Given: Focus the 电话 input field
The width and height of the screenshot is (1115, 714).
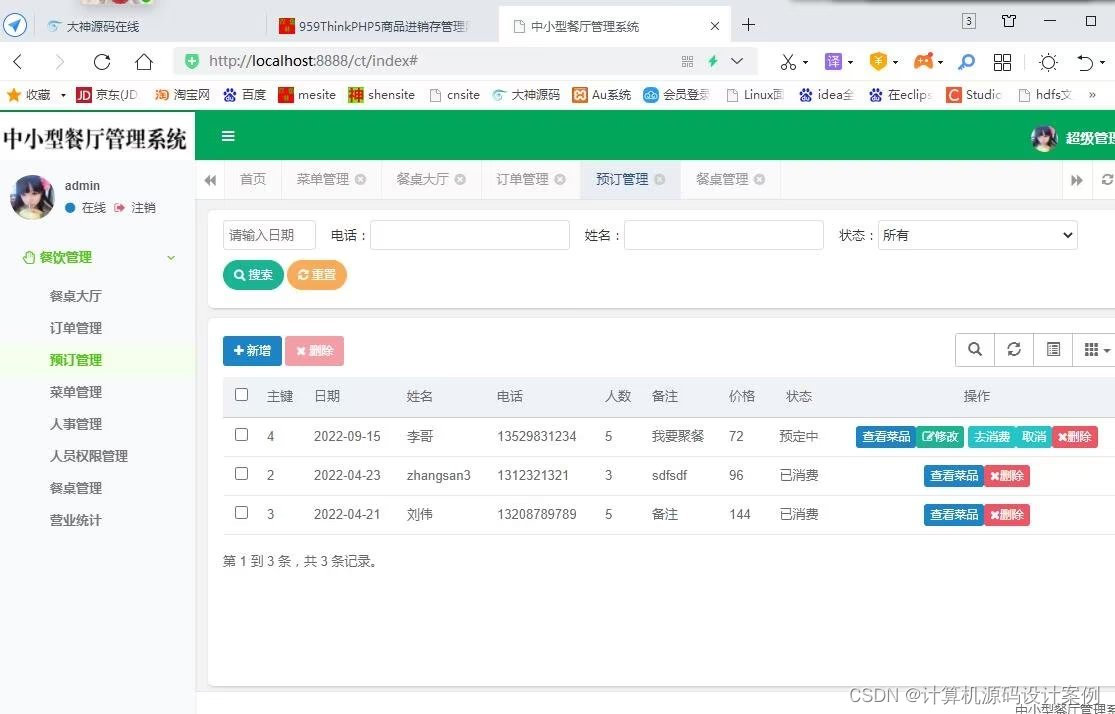Looking at the screenshot, I should pos(470,235).
